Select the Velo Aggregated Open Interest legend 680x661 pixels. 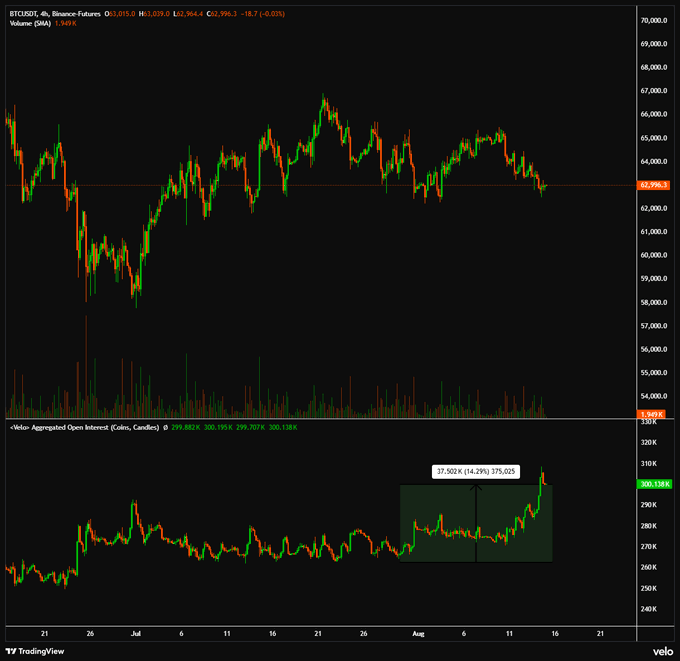point(85,428)
